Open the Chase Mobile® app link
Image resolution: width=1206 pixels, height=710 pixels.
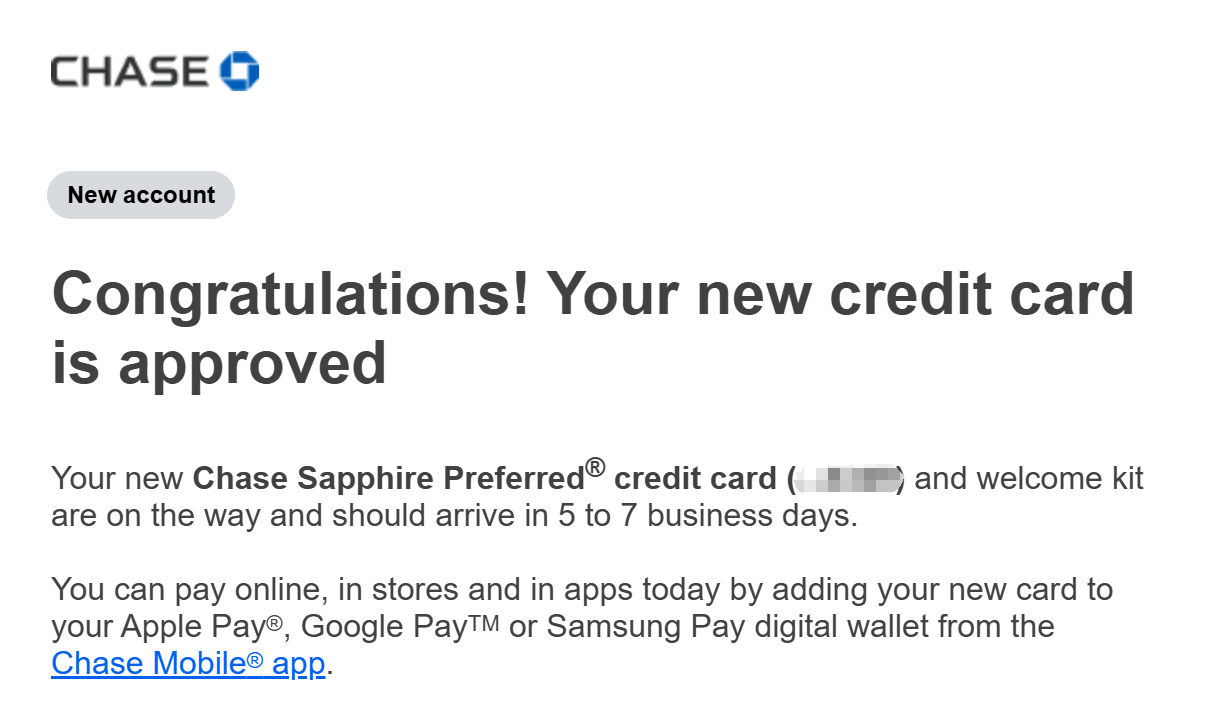coord(189,663)
